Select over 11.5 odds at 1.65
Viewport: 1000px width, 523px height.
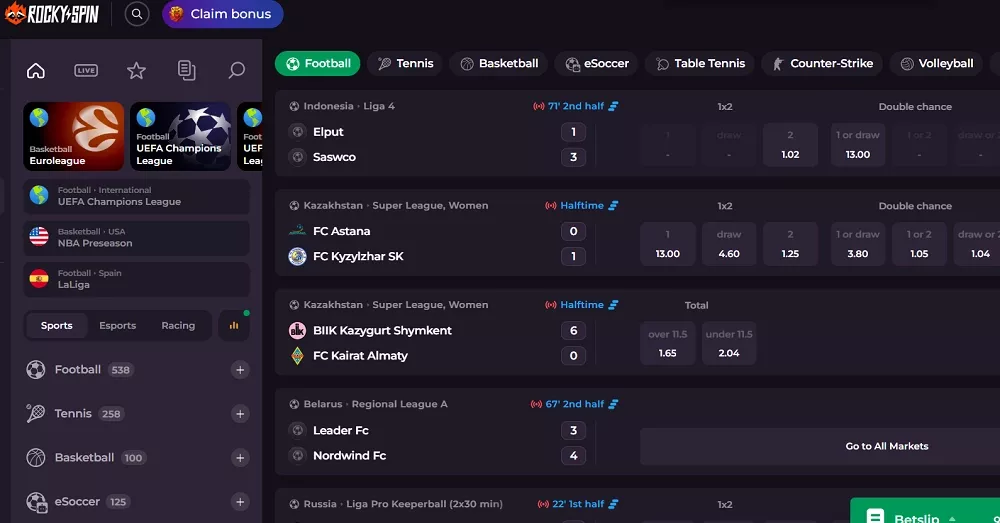click(667, 343)
